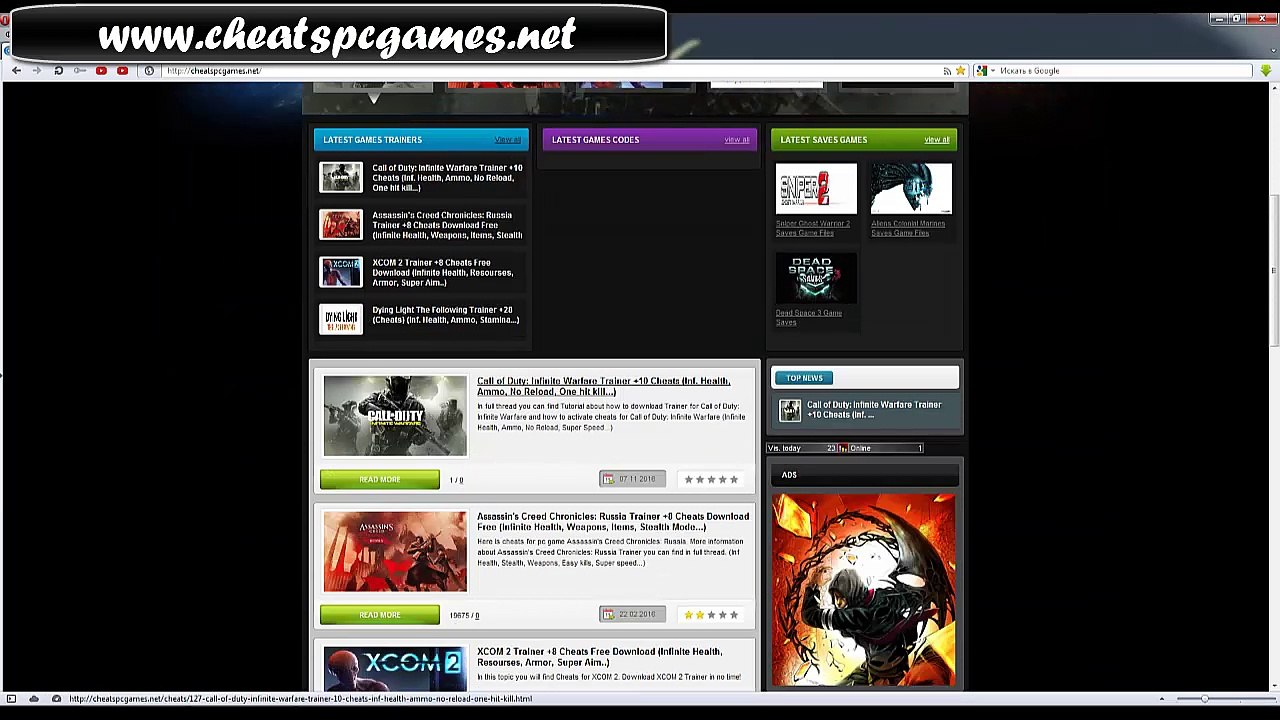This screenshot has width=1280, height=720.
Task: Bookmark the page with the star icon
Action: 961,71
